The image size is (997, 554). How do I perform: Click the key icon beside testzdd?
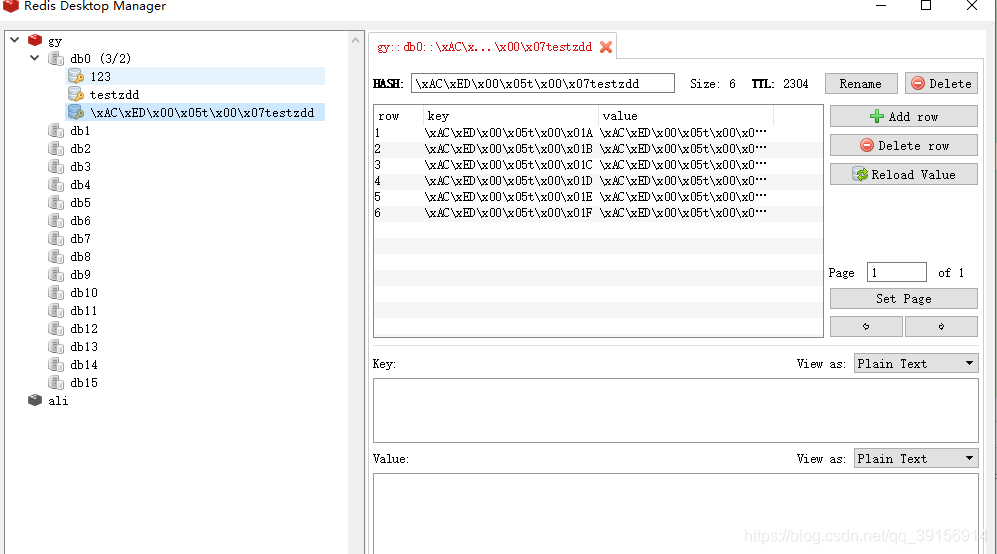[76, 94]
